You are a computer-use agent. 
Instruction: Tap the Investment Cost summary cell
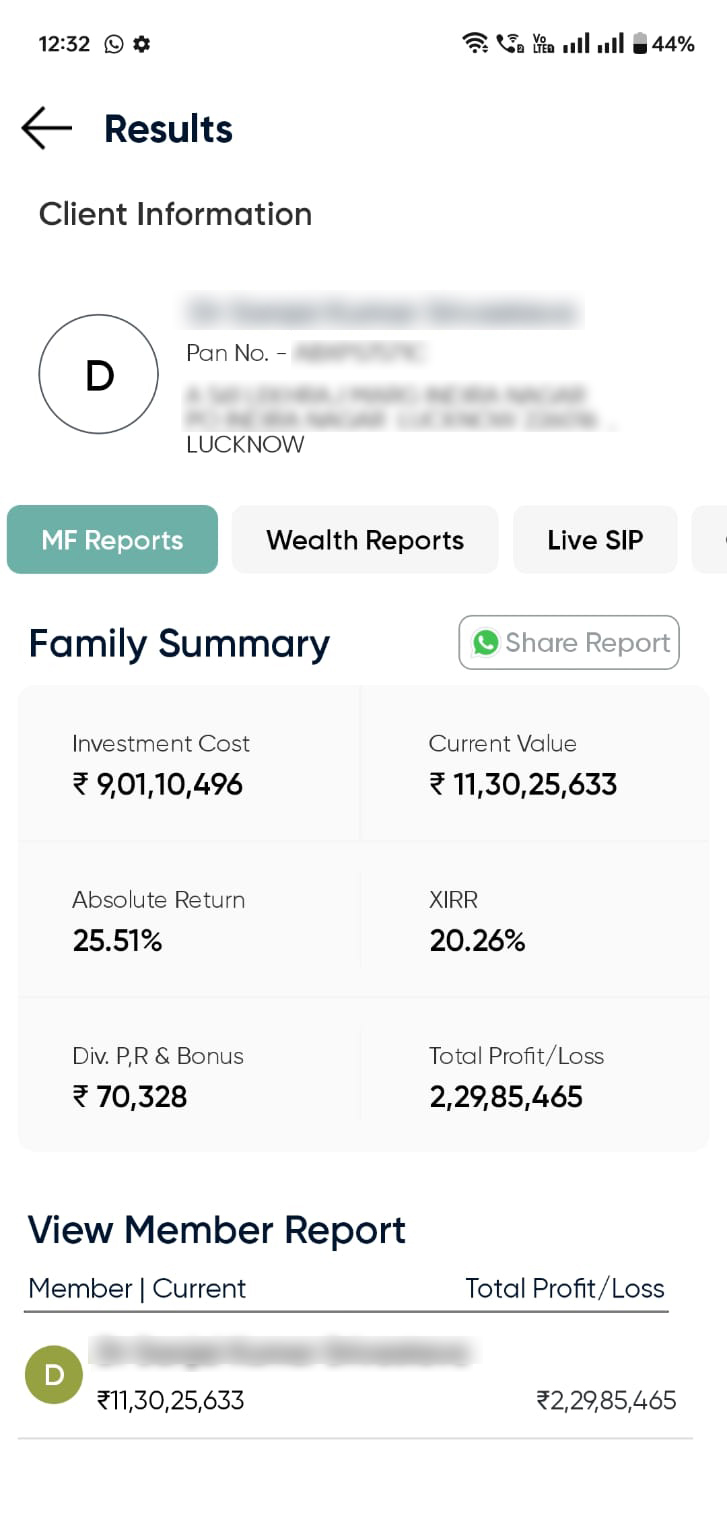[x=188, y=765]
